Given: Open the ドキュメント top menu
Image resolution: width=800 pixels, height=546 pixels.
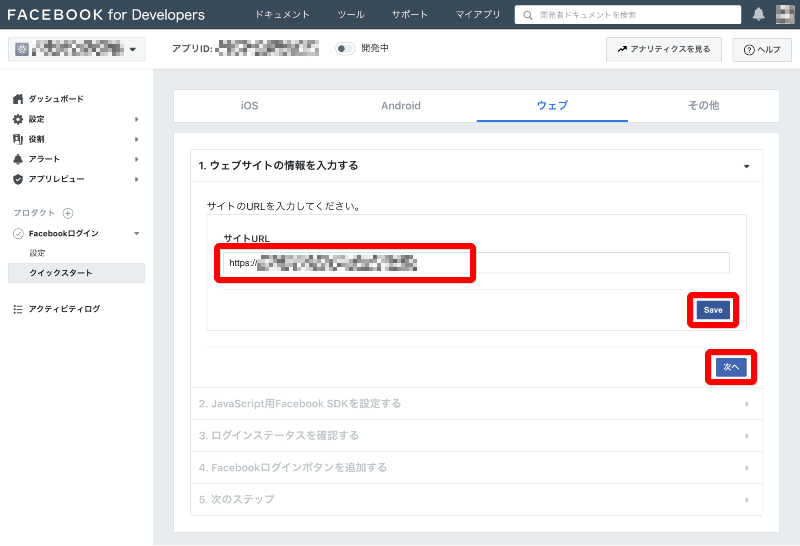Looking at the screenshot, I should tap(282, 14).
